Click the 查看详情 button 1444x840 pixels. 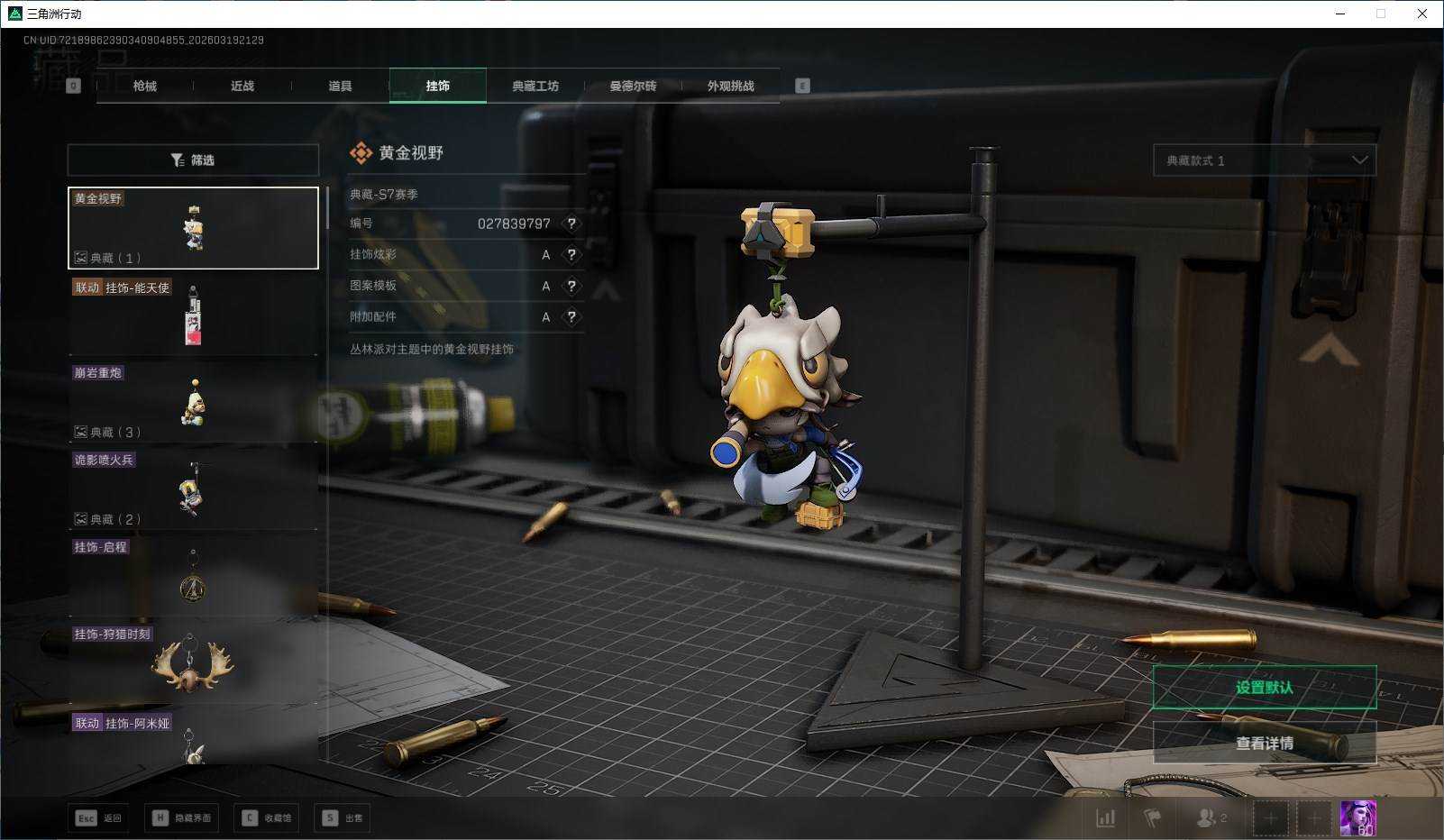point(1264,744)
